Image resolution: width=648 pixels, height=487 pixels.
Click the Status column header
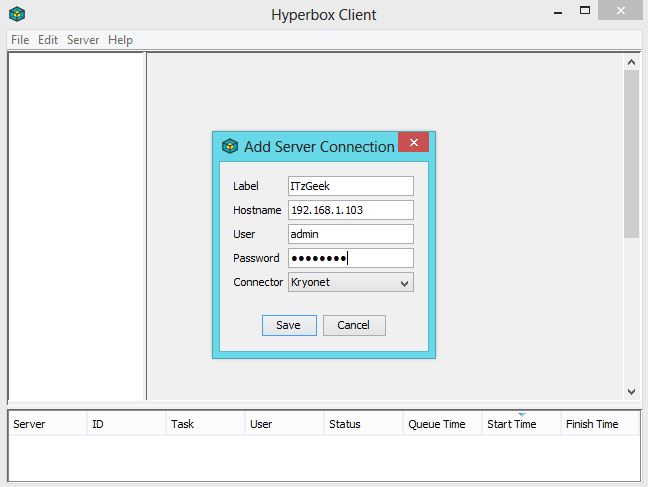pyautogui.click(x=345, y=424)
